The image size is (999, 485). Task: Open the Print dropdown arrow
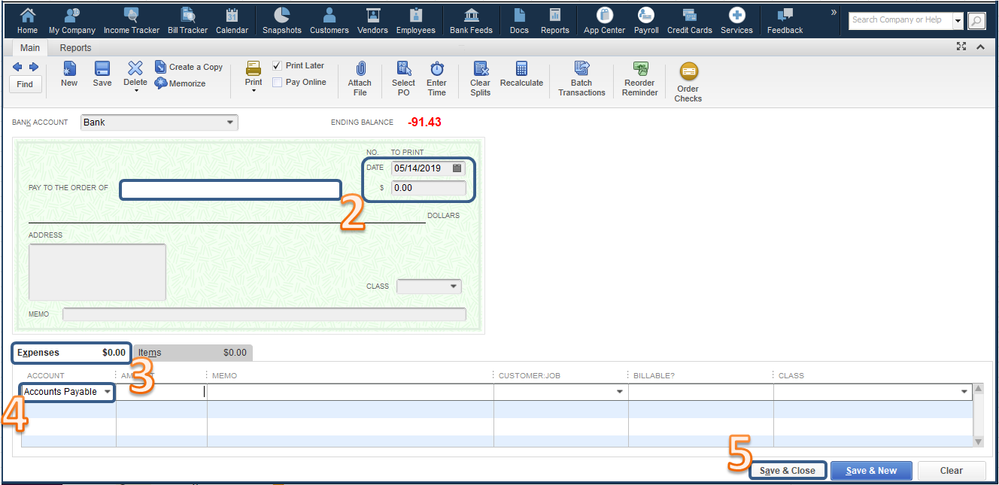pyautogui.click(x=254, y=92)
